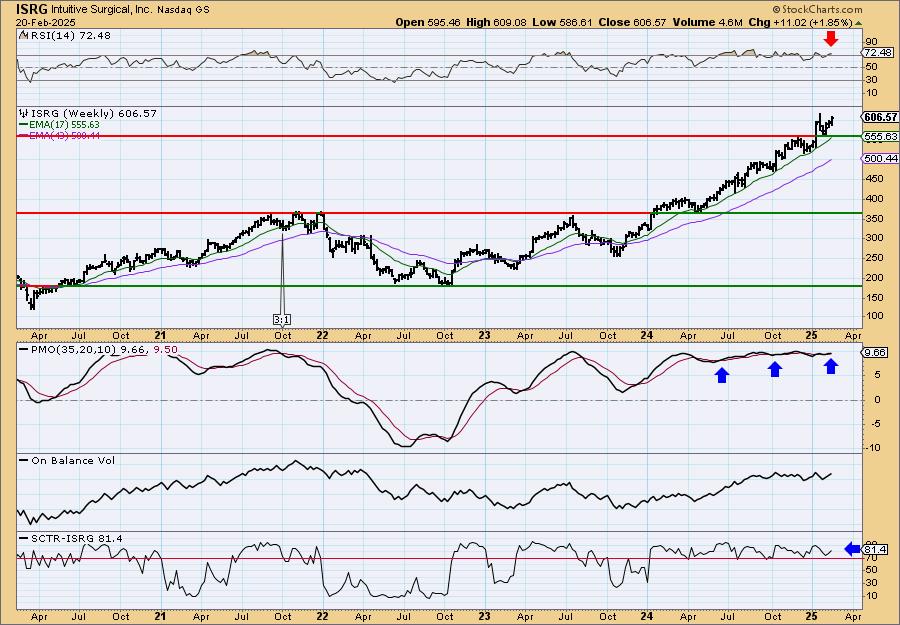Click the SCTR-ISRG 81.4 panel label
This screenshot has height=625, width=900.
click(75, 538)
